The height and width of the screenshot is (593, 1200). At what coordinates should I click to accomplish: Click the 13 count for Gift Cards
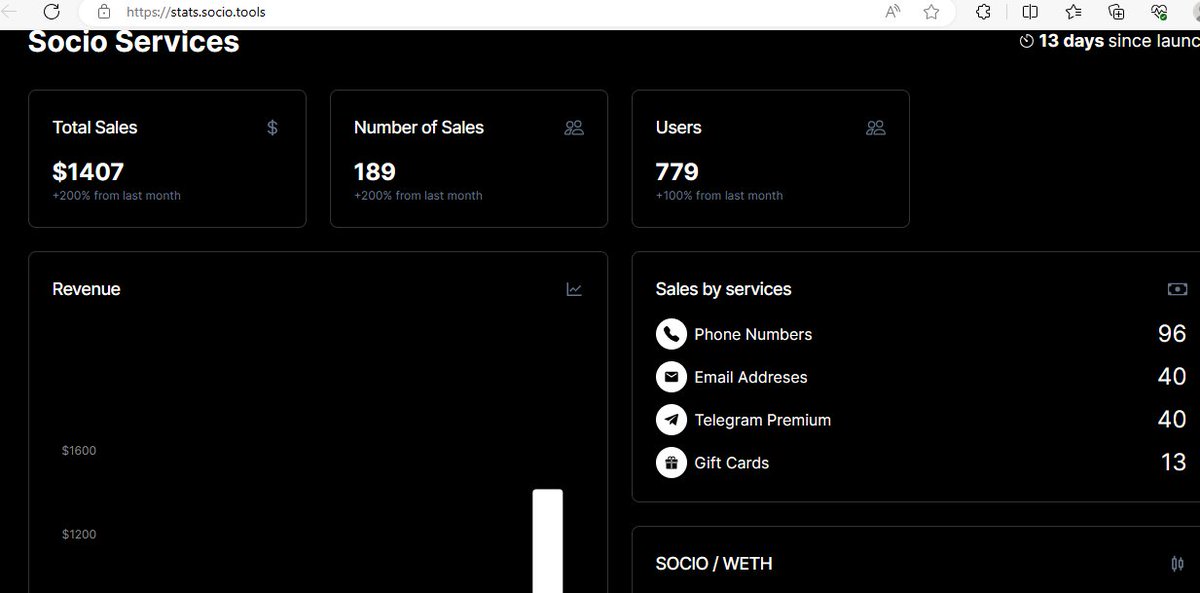1173,462
